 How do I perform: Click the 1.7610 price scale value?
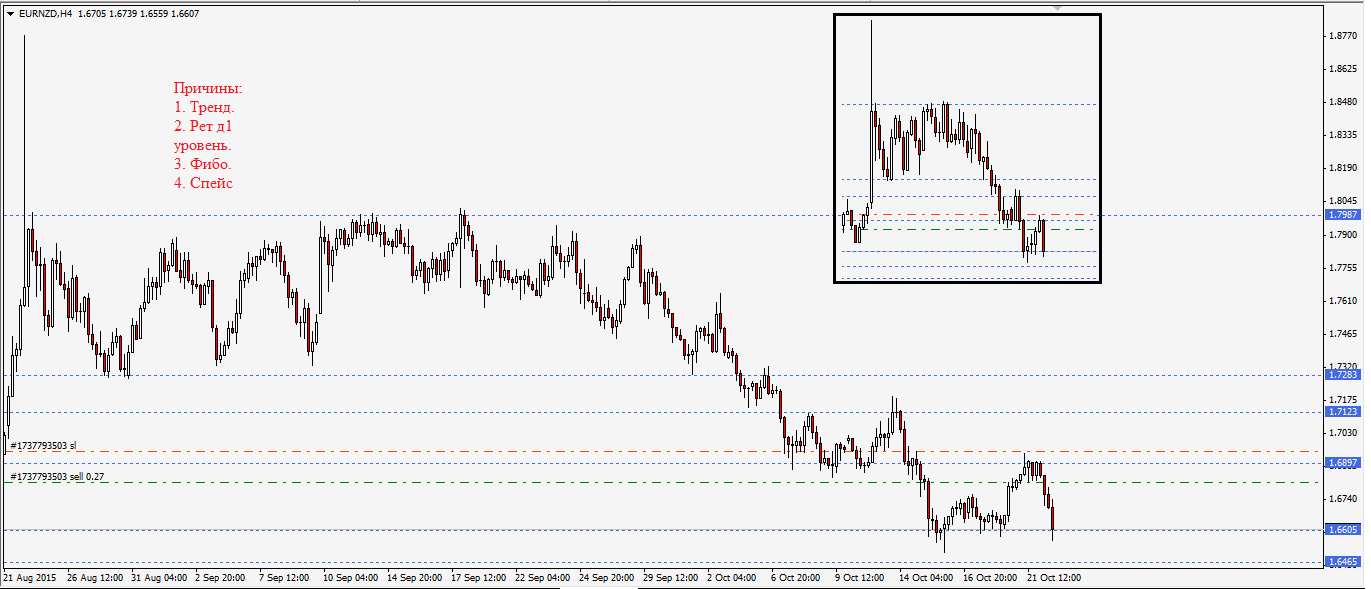tap(1341, 301)
